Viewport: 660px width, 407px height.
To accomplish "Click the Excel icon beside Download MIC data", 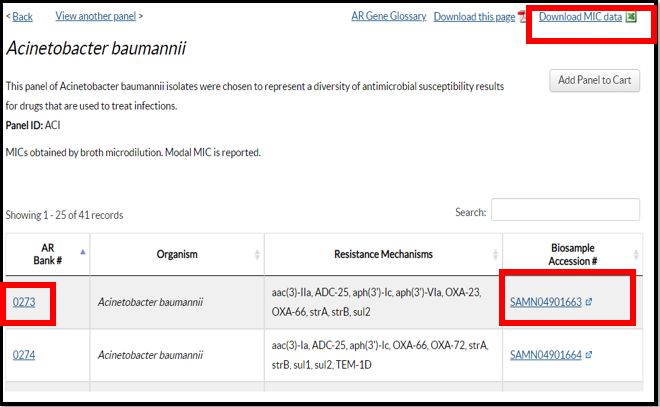I will click(631, 16).
